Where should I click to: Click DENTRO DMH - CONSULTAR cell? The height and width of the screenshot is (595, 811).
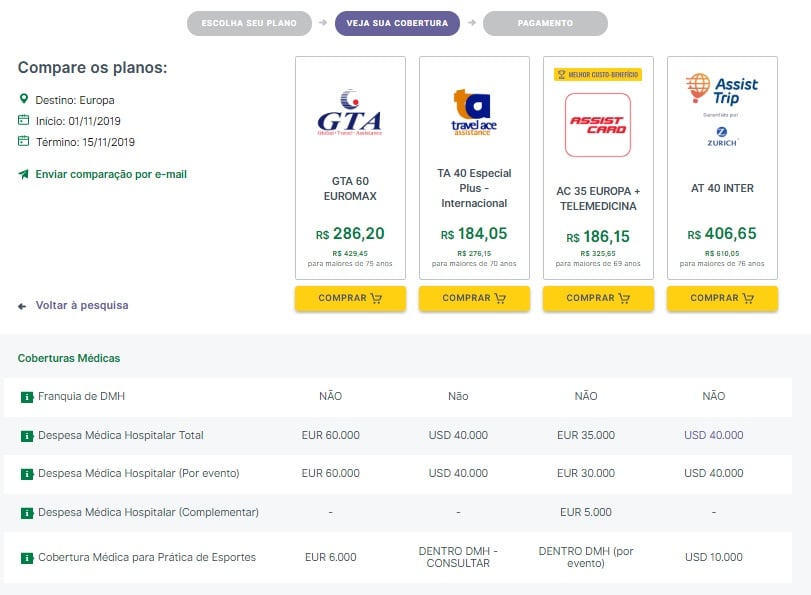tap(458, 557)
